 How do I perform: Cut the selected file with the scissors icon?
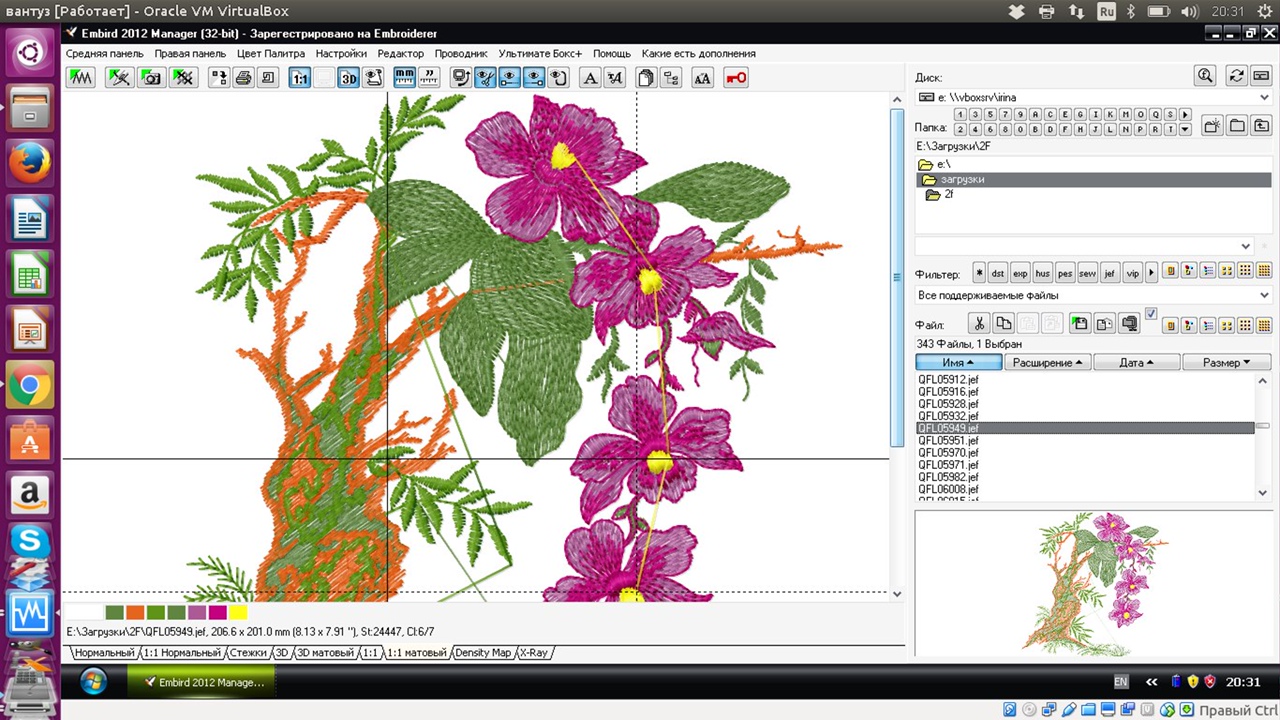tap(979, 323)
